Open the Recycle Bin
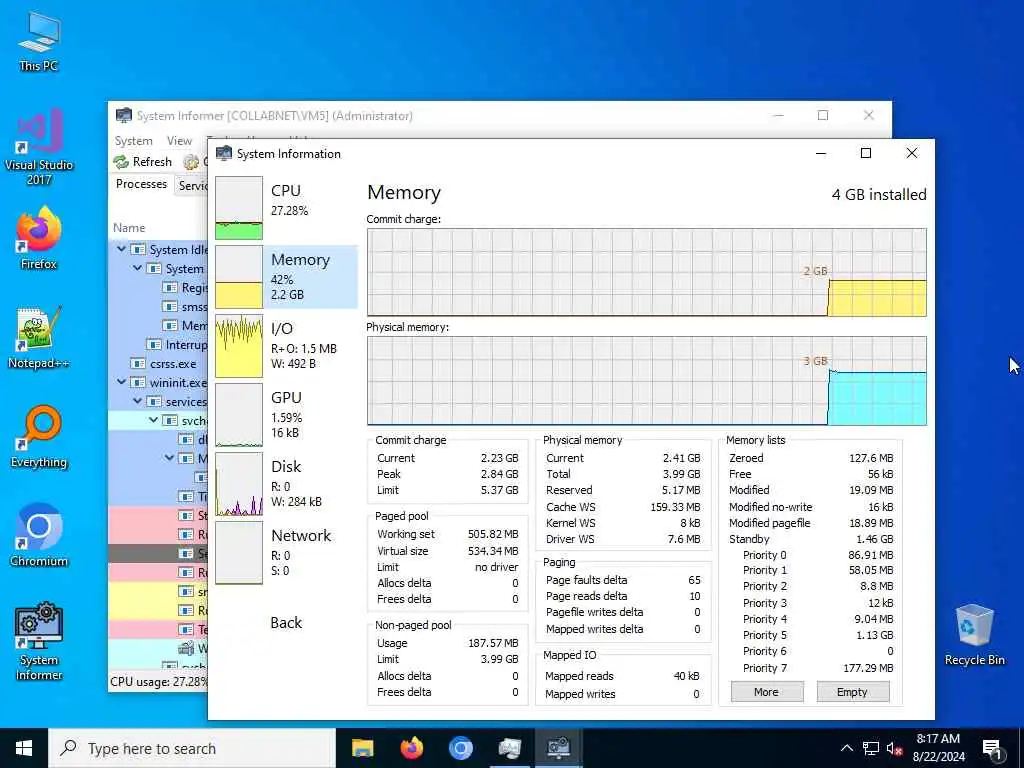1024x768 pixels. coord(974,635)
